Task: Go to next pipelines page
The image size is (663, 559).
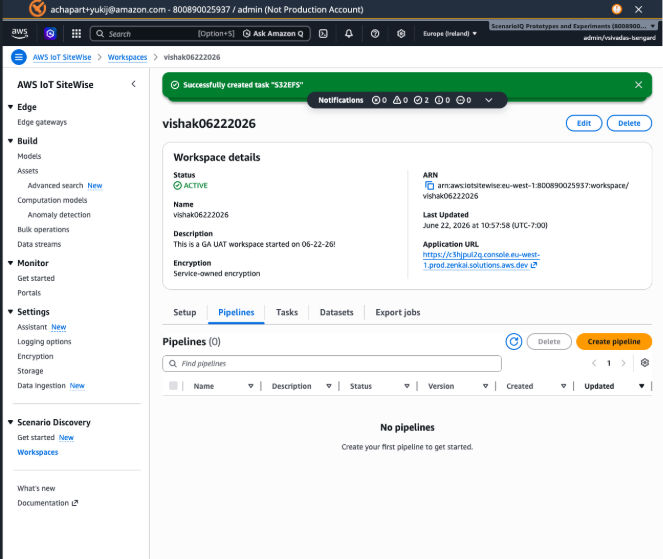Action: [x=623, y=363]
